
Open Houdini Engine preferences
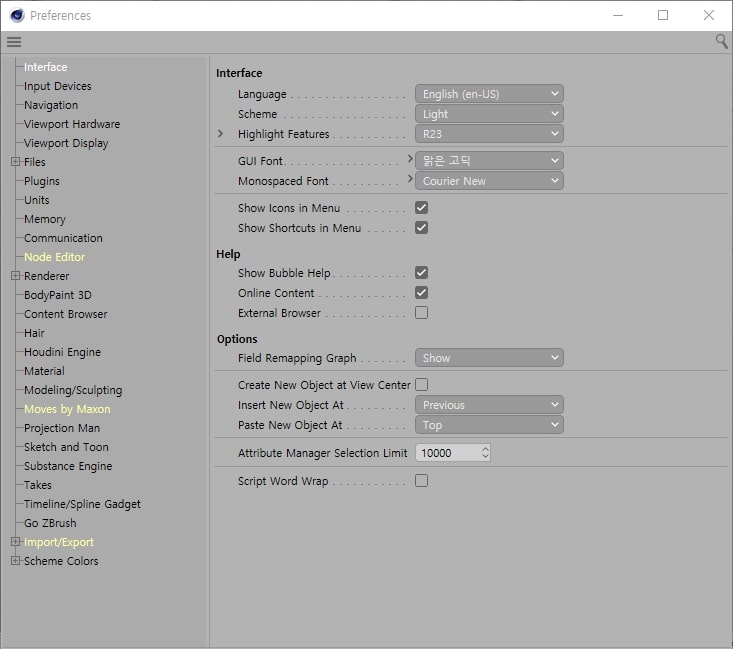[62, 352]
